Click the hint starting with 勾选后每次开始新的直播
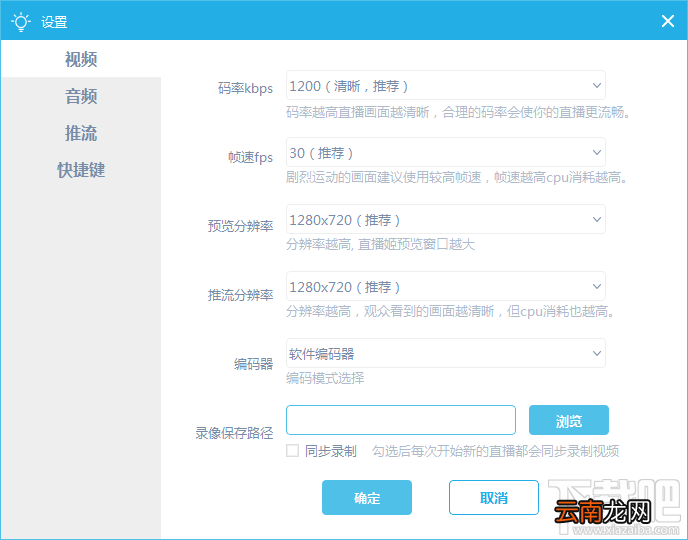Screen dimensions: 688x540 pyautogui.click(x=496, y=451)
